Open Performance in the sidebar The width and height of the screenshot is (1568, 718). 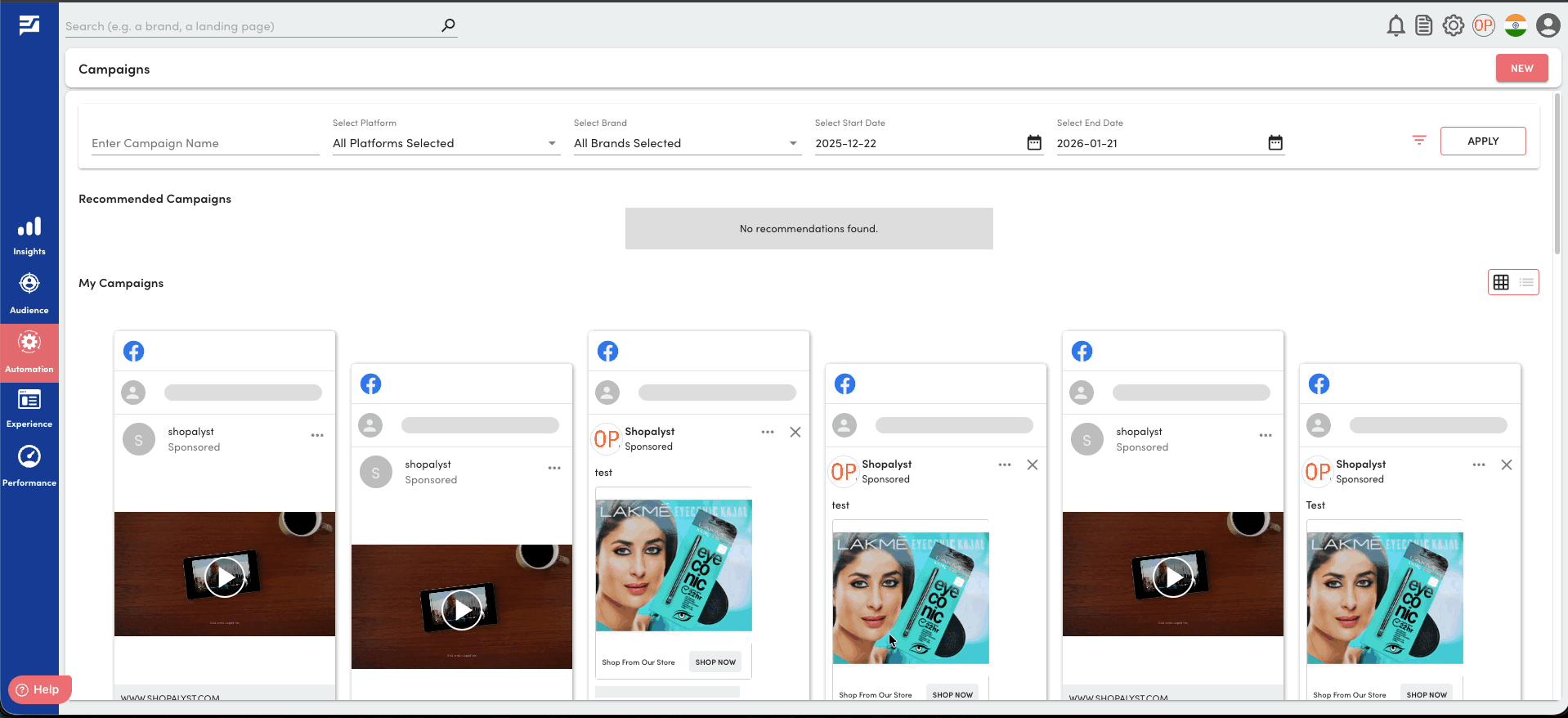[29, 466]
